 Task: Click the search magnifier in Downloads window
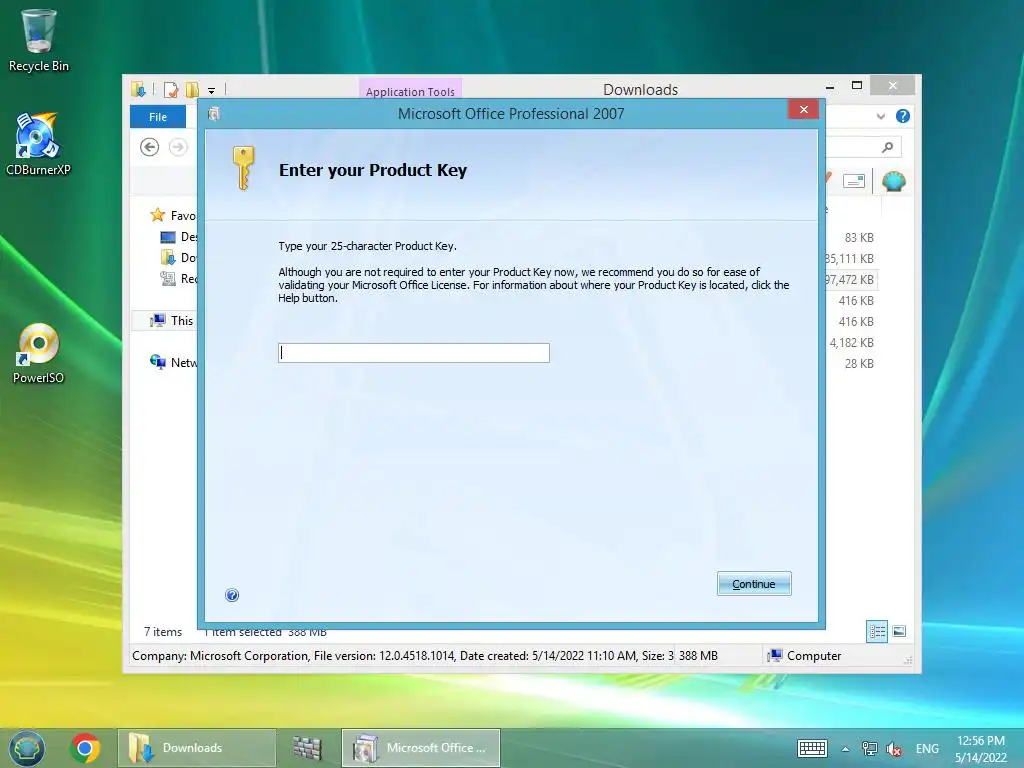[x=887, y=148]
